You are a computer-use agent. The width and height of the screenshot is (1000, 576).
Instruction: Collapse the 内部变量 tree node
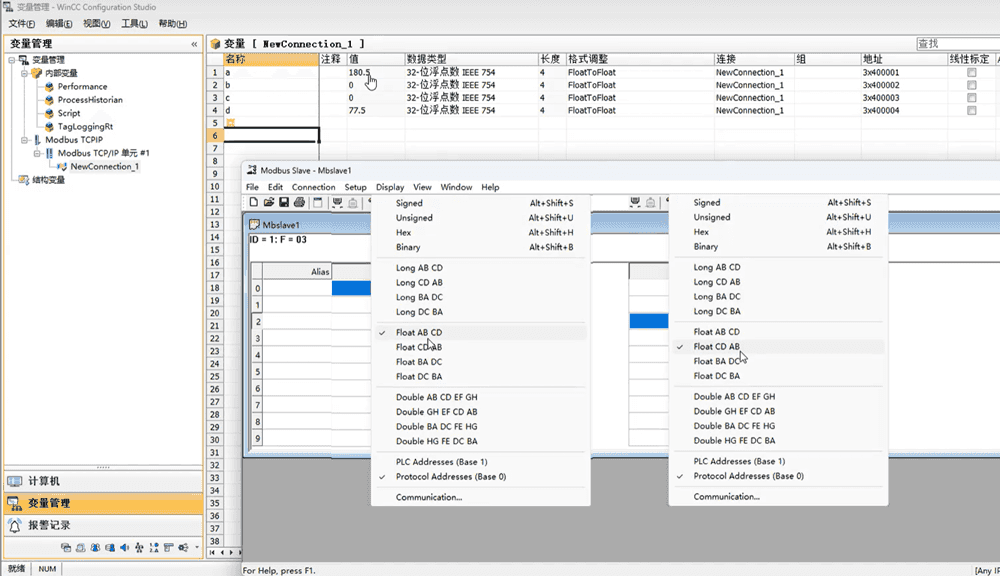[24, 73]
